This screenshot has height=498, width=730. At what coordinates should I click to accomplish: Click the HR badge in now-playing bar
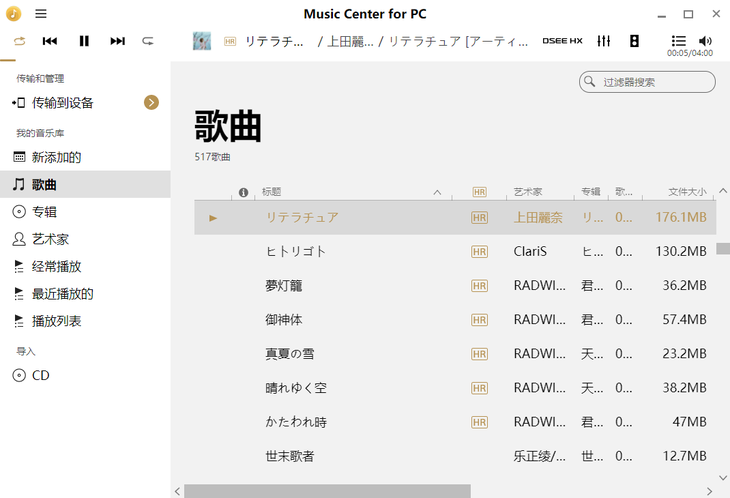(x=230, y=41)
